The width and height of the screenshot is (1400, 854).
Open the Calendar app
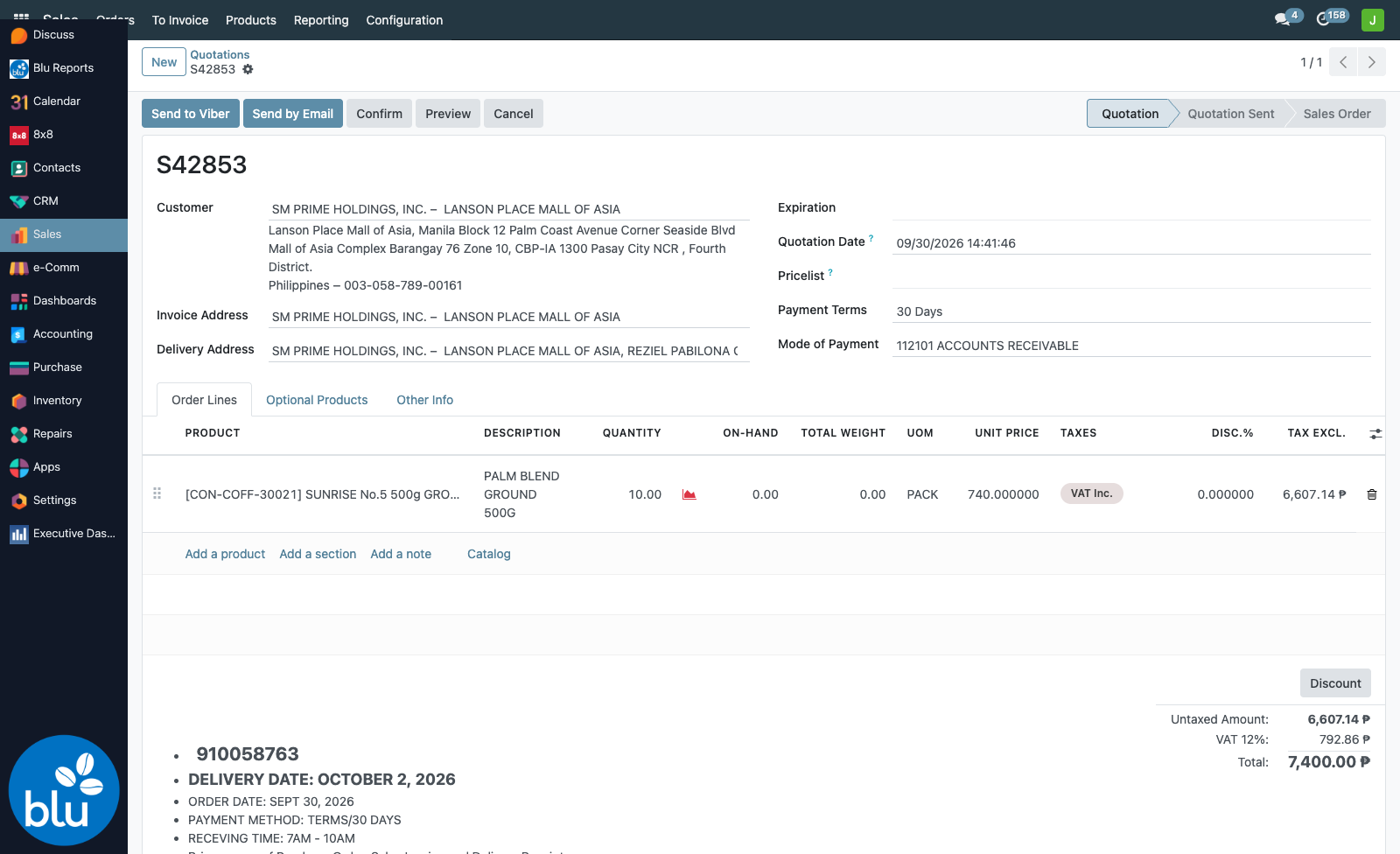tap(64, 101)
